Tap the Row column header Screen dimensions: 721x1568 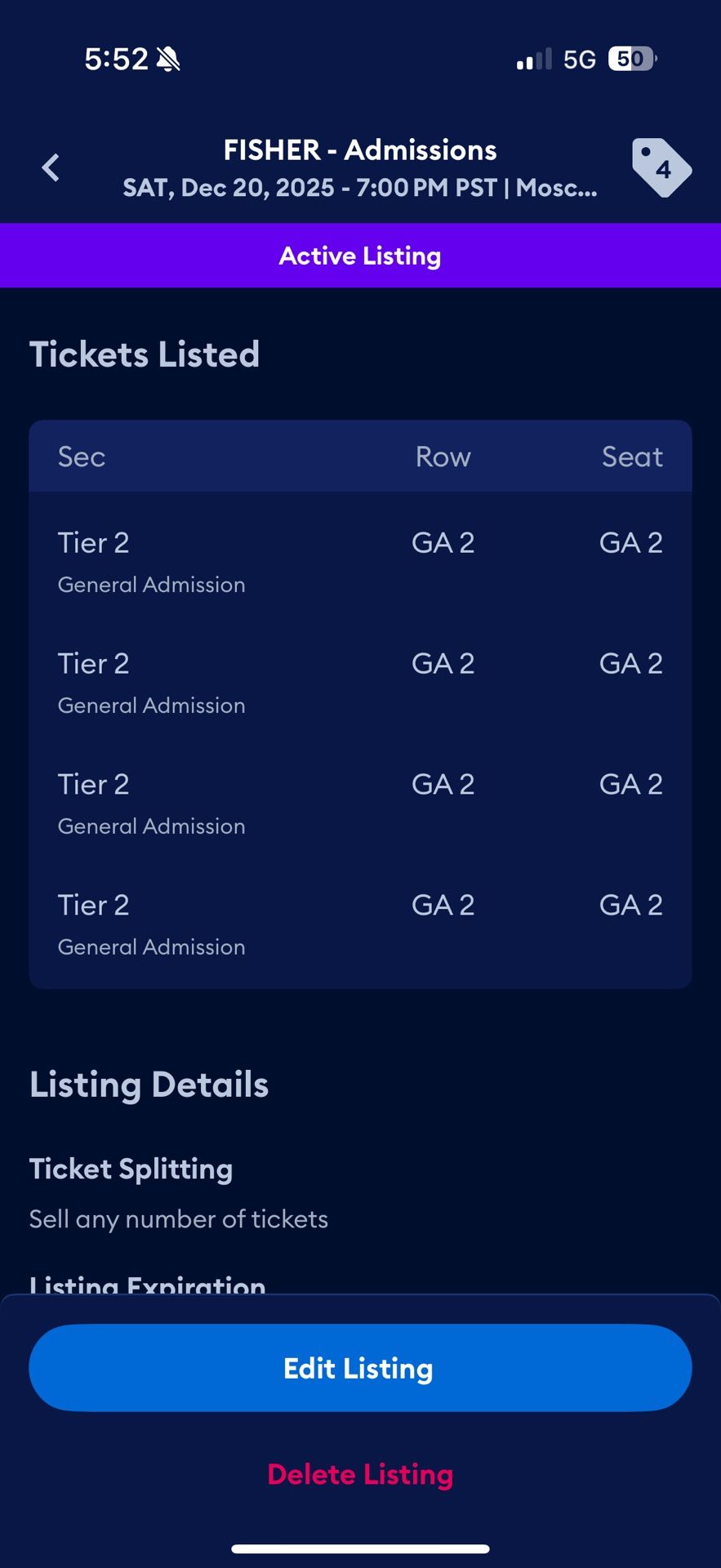pyautogui.click(x=443, y=457)
